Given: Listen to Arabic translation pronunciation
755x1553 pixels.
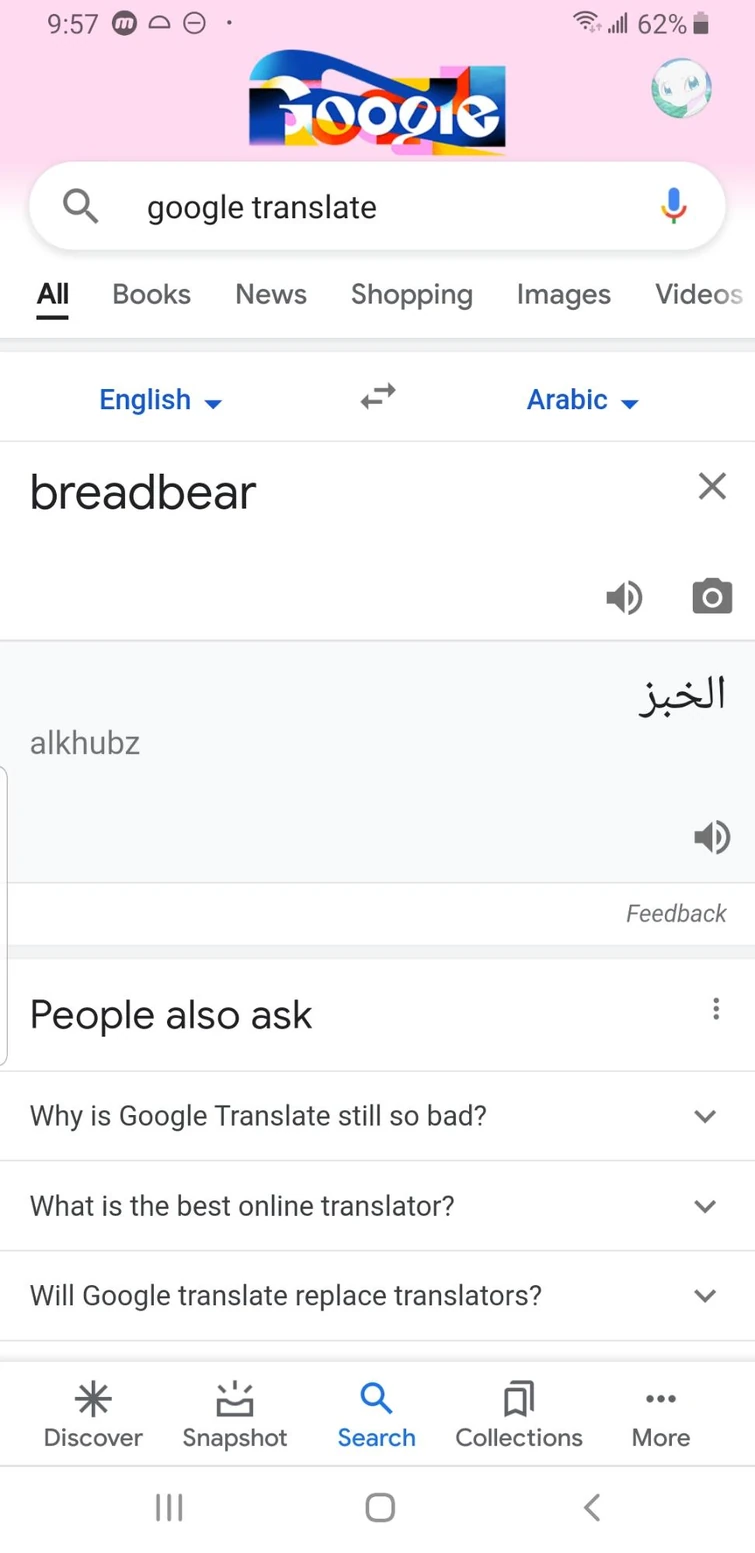Looking at the screenshot, I should tap(712, 838).
